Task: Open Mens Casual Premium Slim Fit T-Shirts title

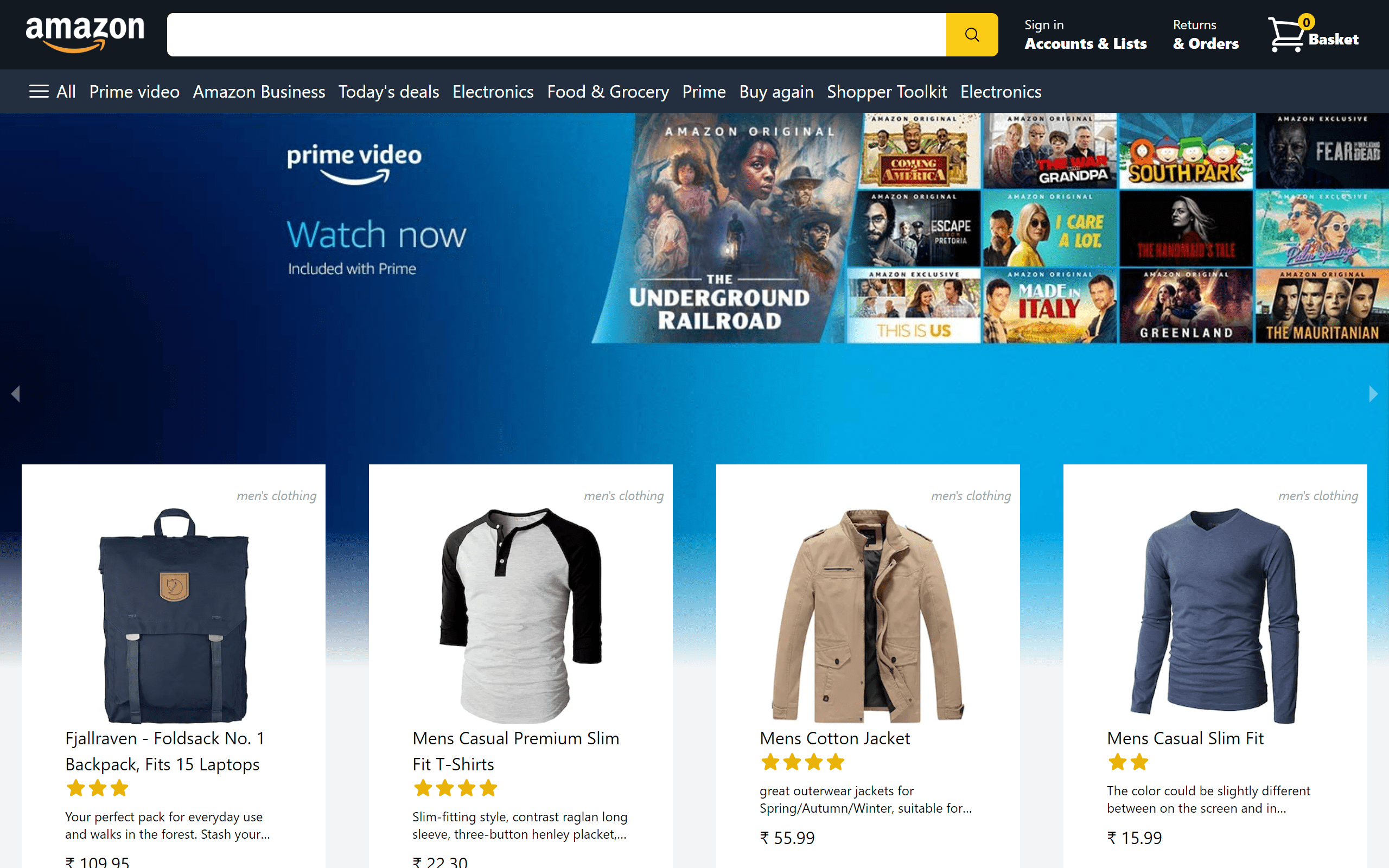Action: point(516,751)
